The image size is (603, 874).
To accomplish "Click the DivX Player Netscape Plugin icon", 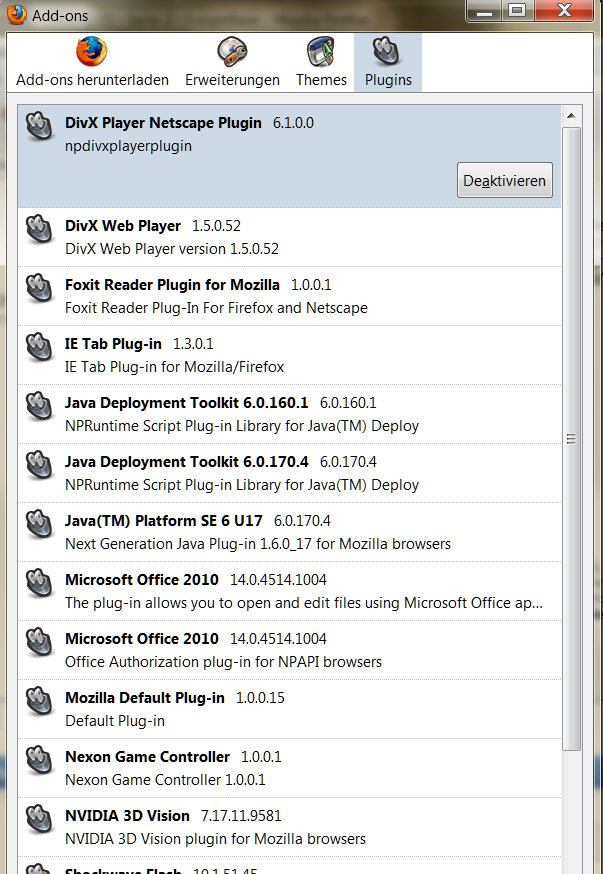I will coord(39,125).
